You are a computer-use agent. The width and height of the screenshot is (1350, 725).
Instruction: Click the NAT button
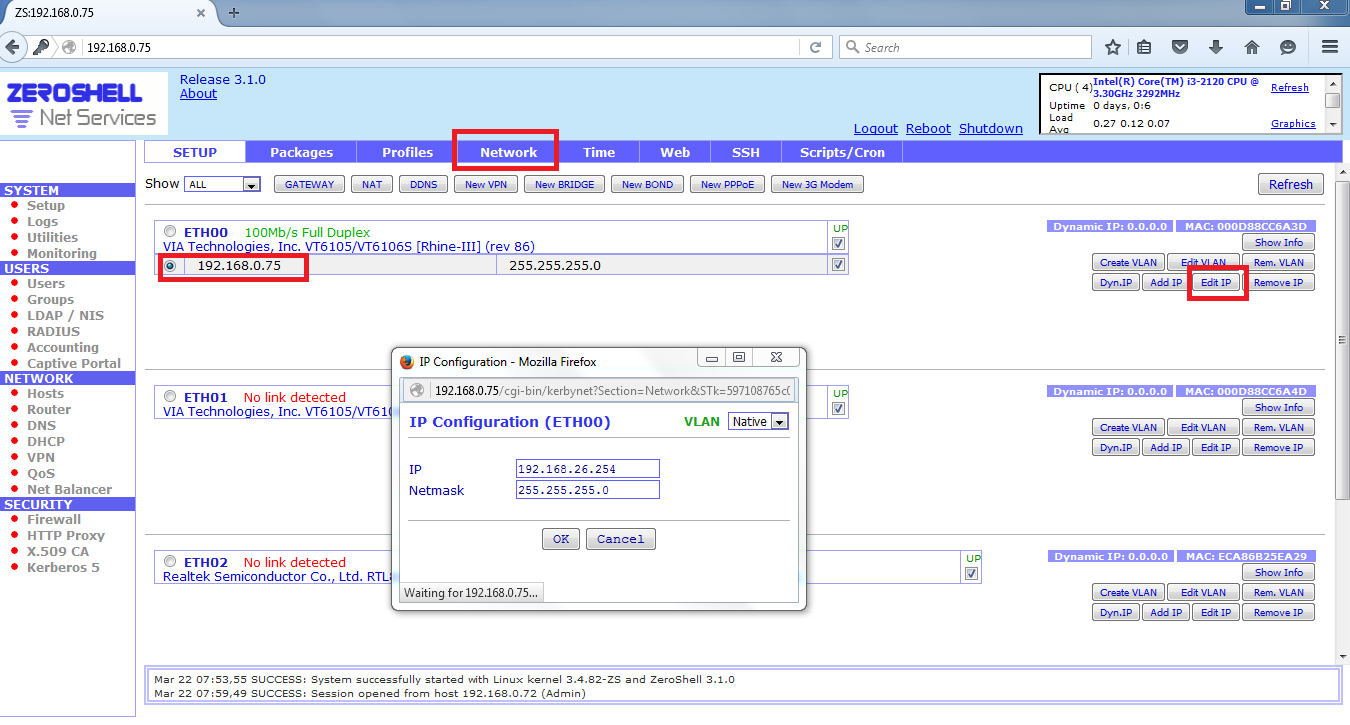point(372,184)
